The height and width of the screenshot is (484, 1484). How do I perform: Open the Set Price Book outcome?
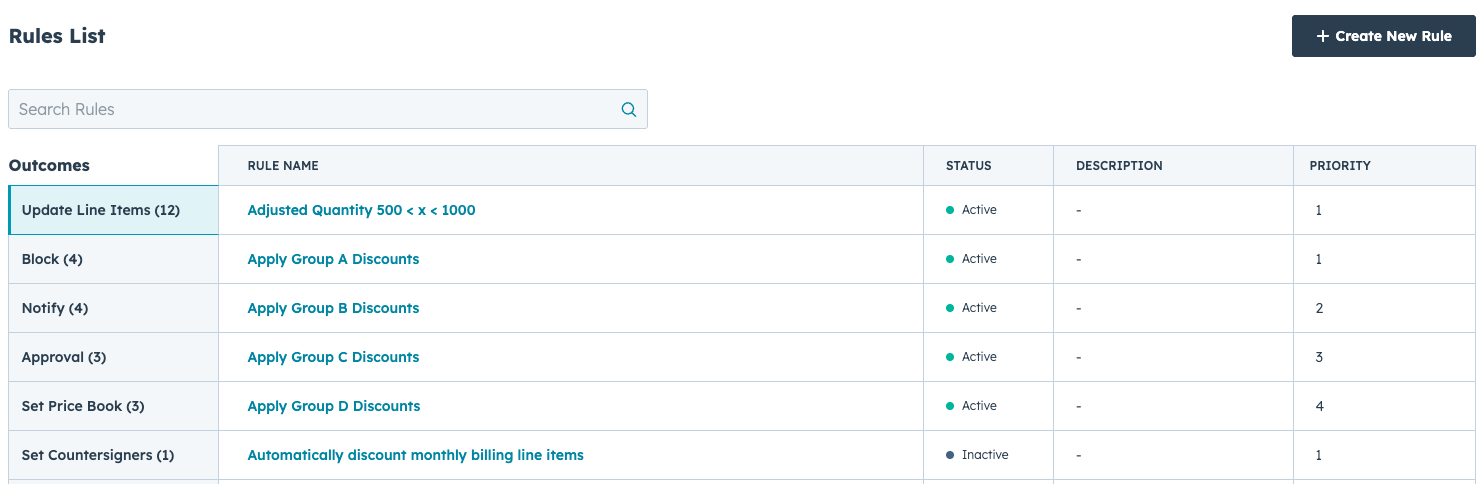pos(83,406)
